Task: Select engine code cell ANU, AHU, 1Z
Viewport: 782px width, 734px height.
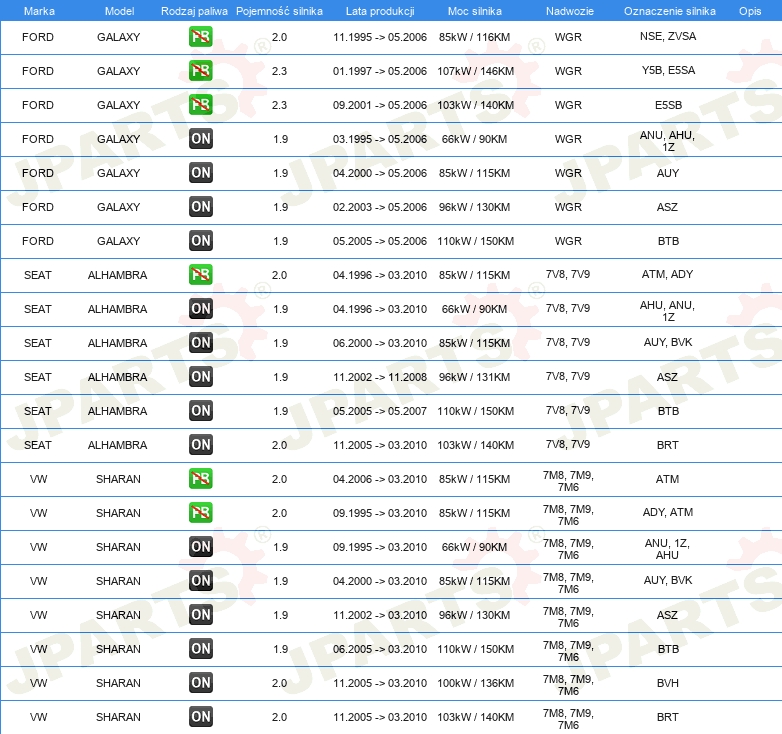Action: point(667,141)
